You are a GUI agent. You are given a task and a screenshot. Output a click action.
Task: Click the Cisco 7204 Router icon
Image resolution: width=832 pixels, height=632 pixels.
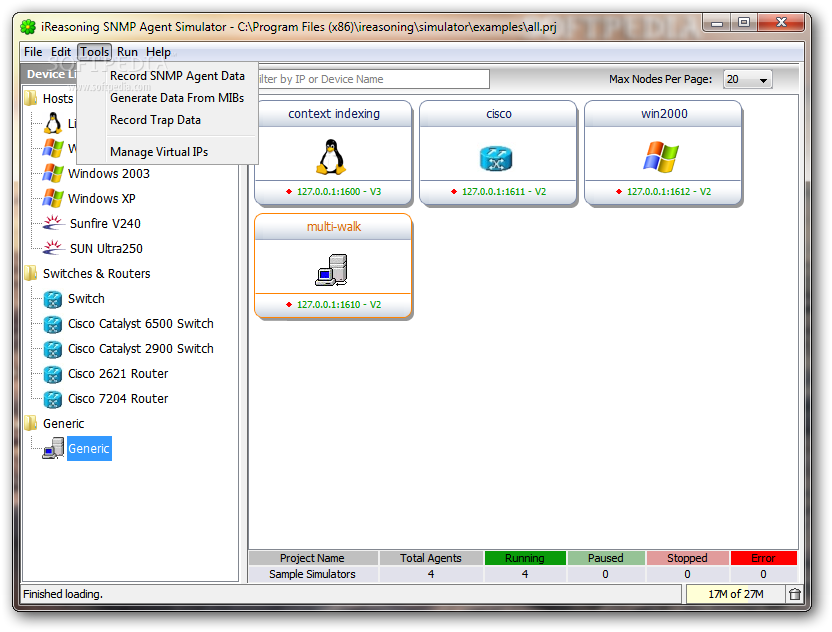click(x=53, y=399)
